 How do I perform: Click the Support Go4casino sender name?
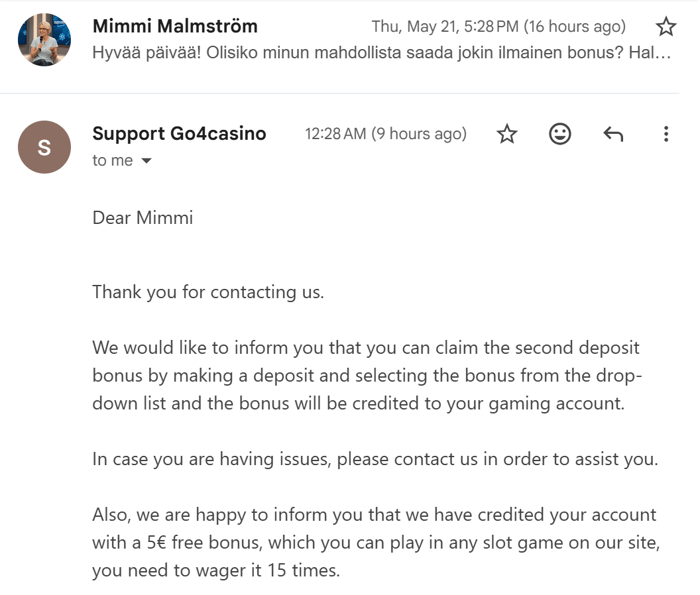(179, 133)
